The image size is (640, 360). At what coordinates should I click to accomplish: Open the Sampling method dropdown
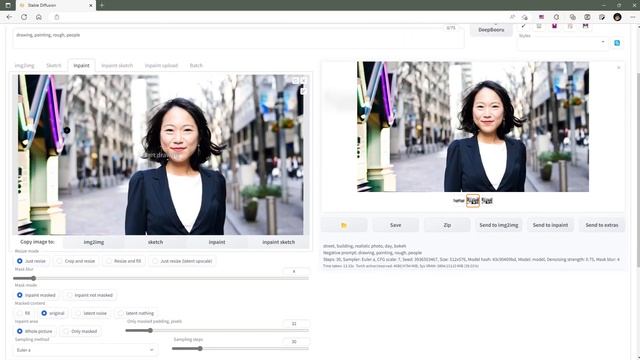pyautogui.click(x=85, y=350)
